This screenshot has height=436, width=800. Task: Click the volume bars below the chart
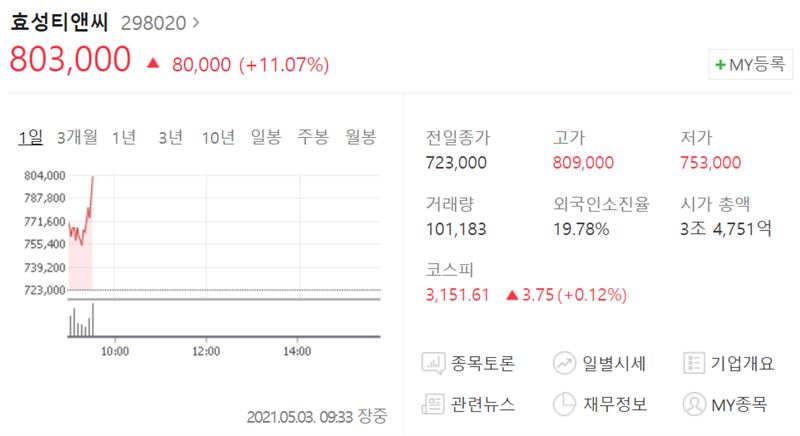click(x=81, y=323)
